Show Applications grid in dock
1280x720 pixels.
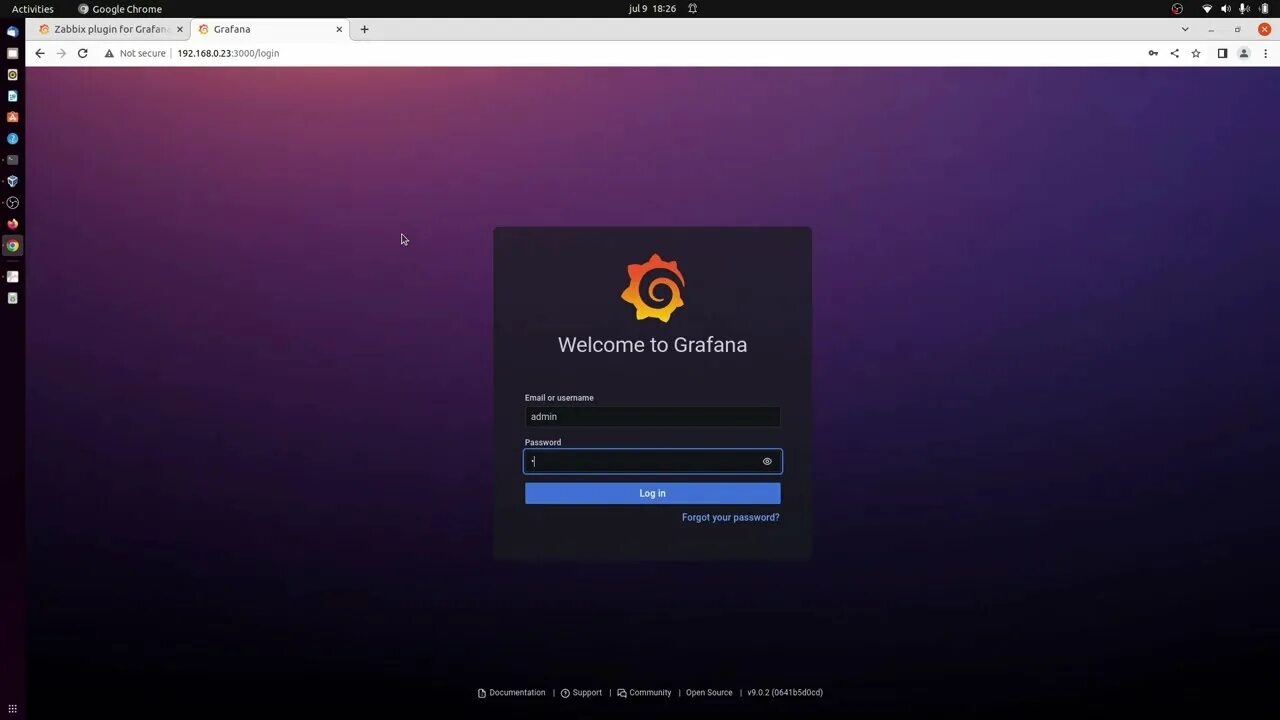pyautogui.click(x=12, y=709)
